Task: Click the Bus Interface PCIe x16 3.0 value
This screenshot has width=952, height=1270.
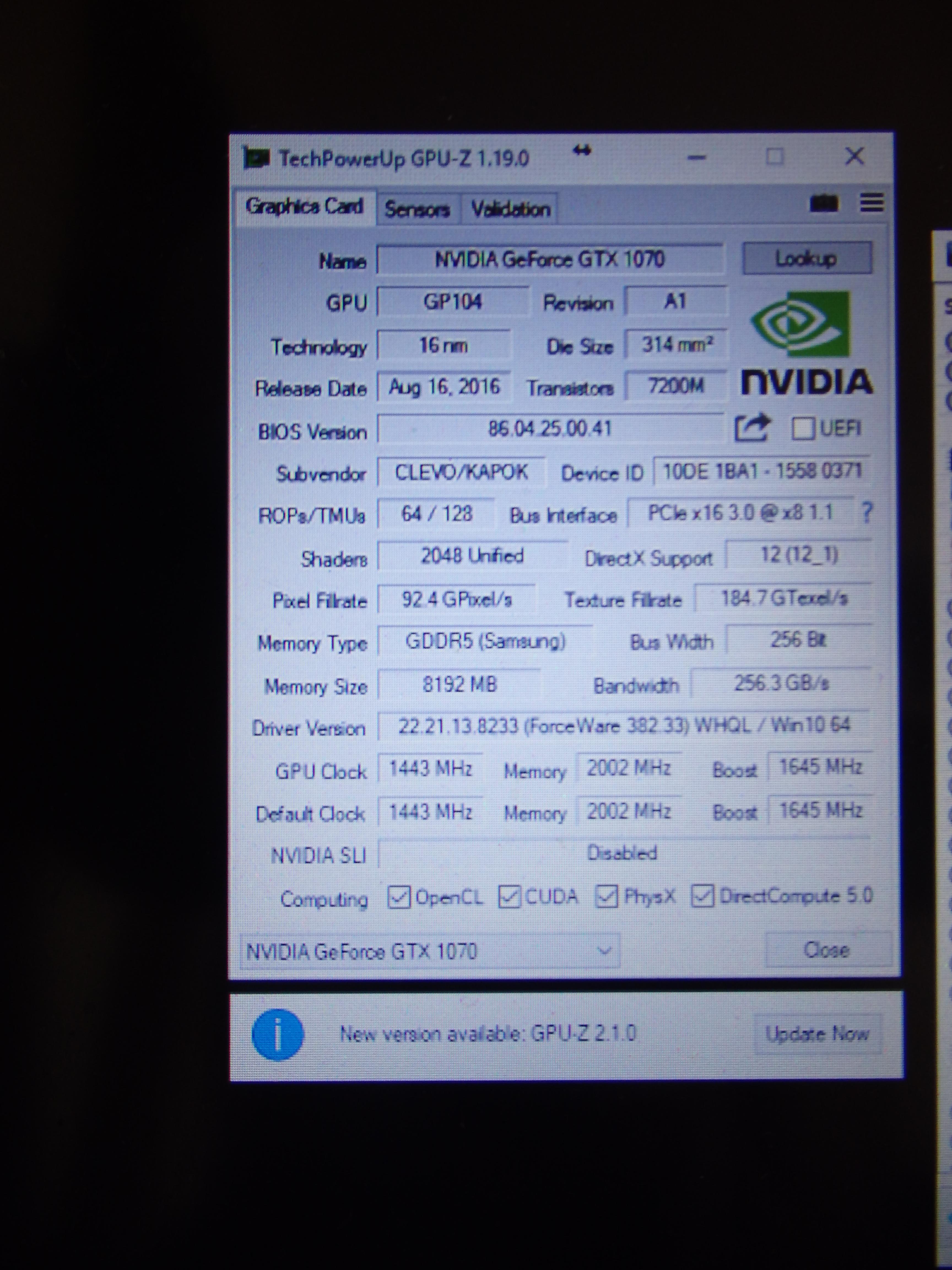Action: tap(740, 512)
